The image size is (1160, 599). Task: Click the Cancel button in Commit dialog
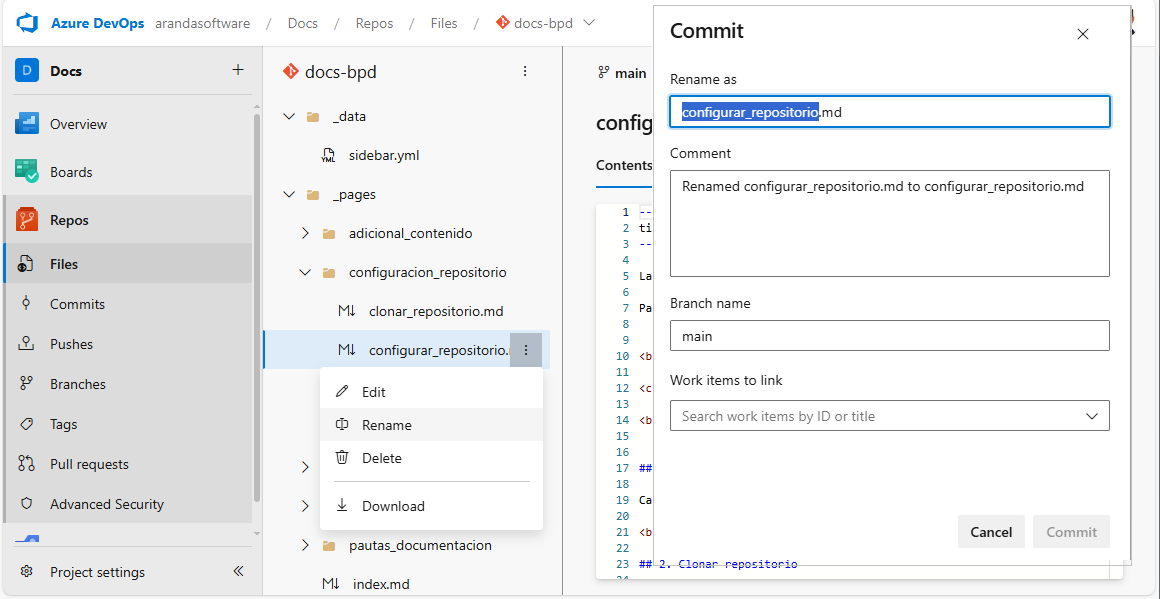[990, 532]
